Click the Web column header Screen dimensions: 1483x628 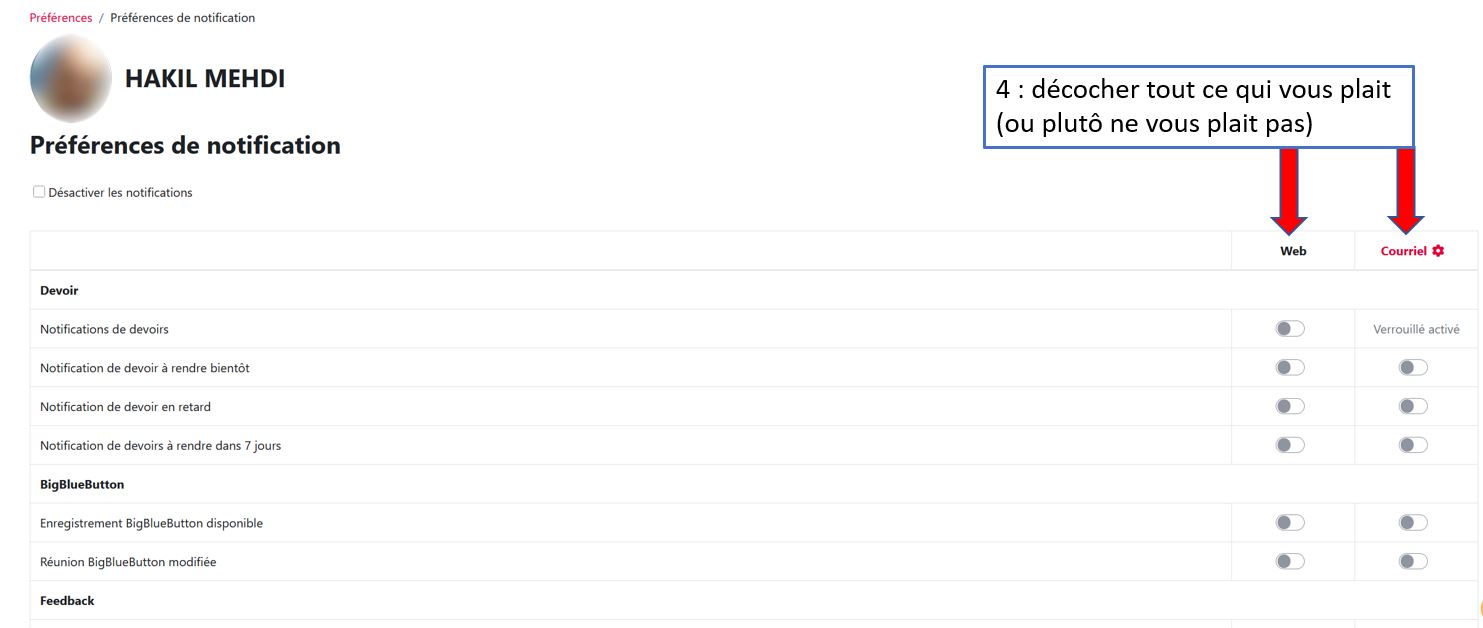pos(1293,251)
